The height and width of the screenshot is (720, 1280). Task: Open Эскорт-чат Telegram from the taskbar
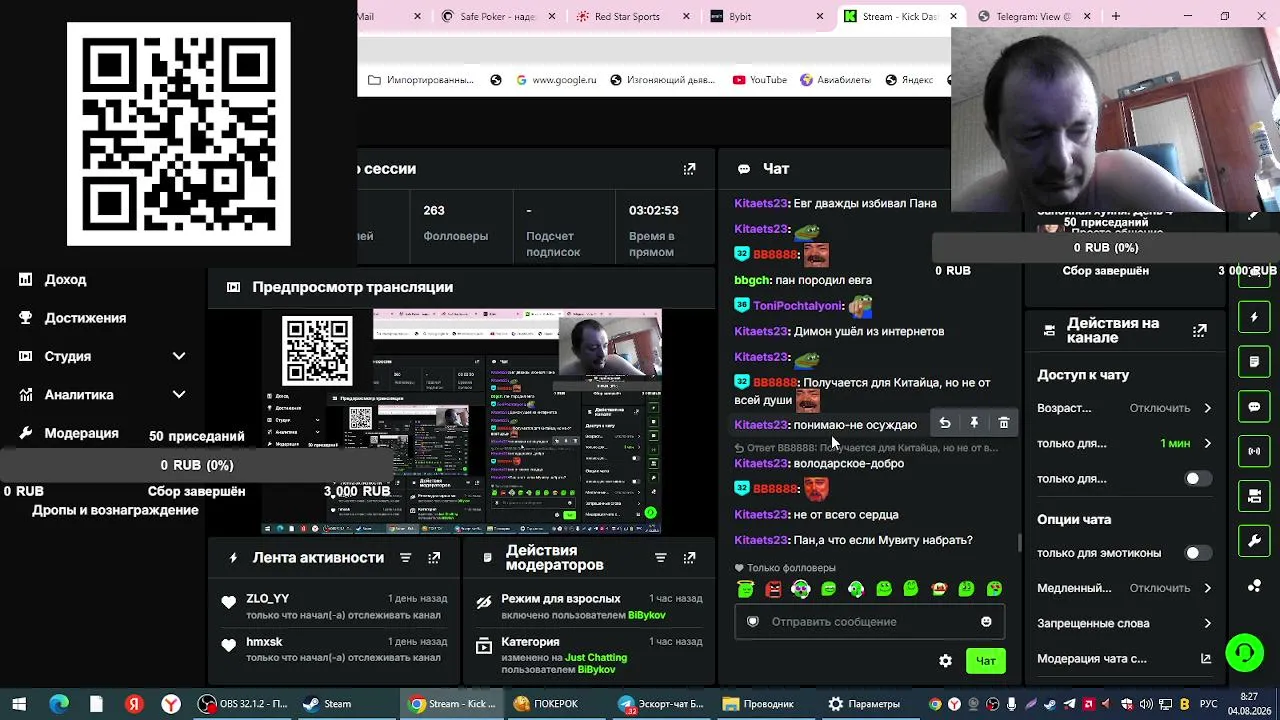[661, 704]
